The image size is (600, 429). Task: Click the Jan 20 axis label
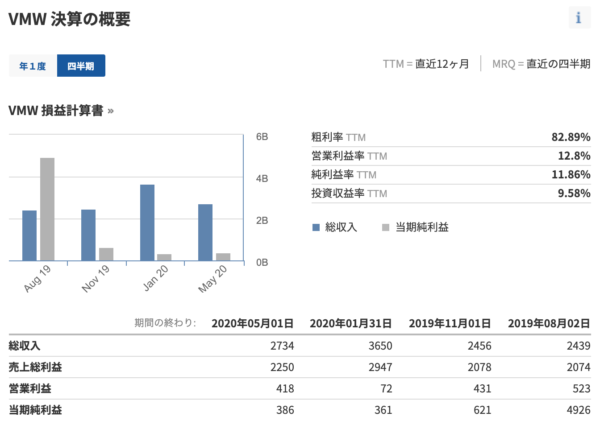[155, 278]
